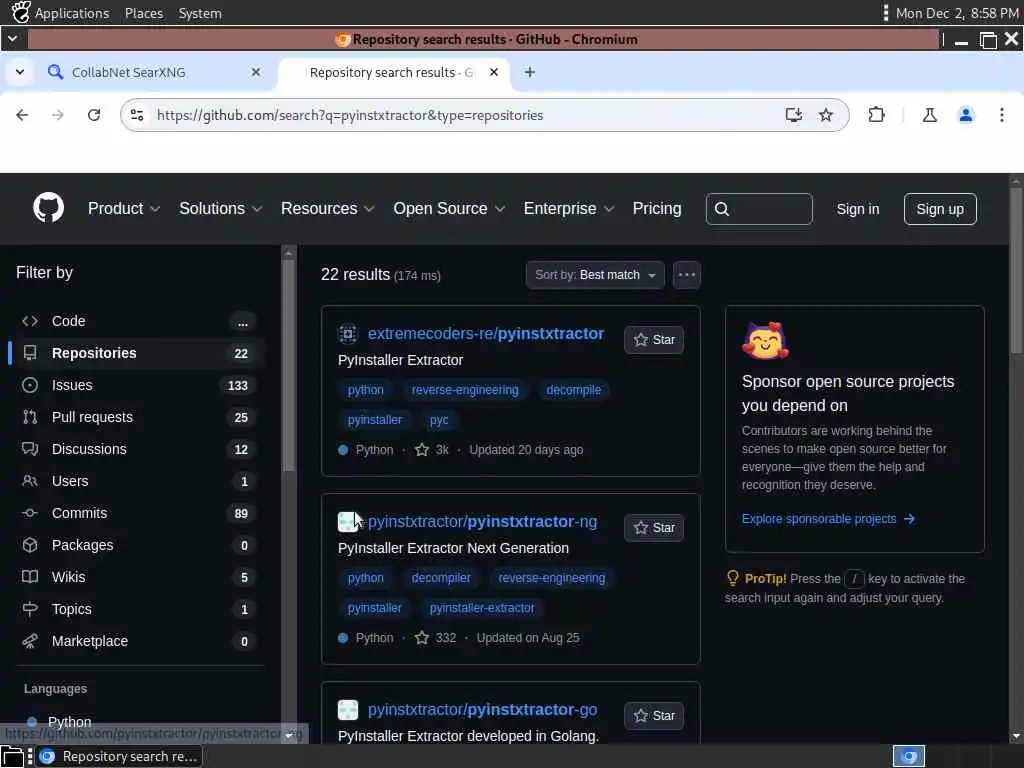
Task: Open the browser profile avatar icon
Action: pyautogui.click(x=966, y=115)
